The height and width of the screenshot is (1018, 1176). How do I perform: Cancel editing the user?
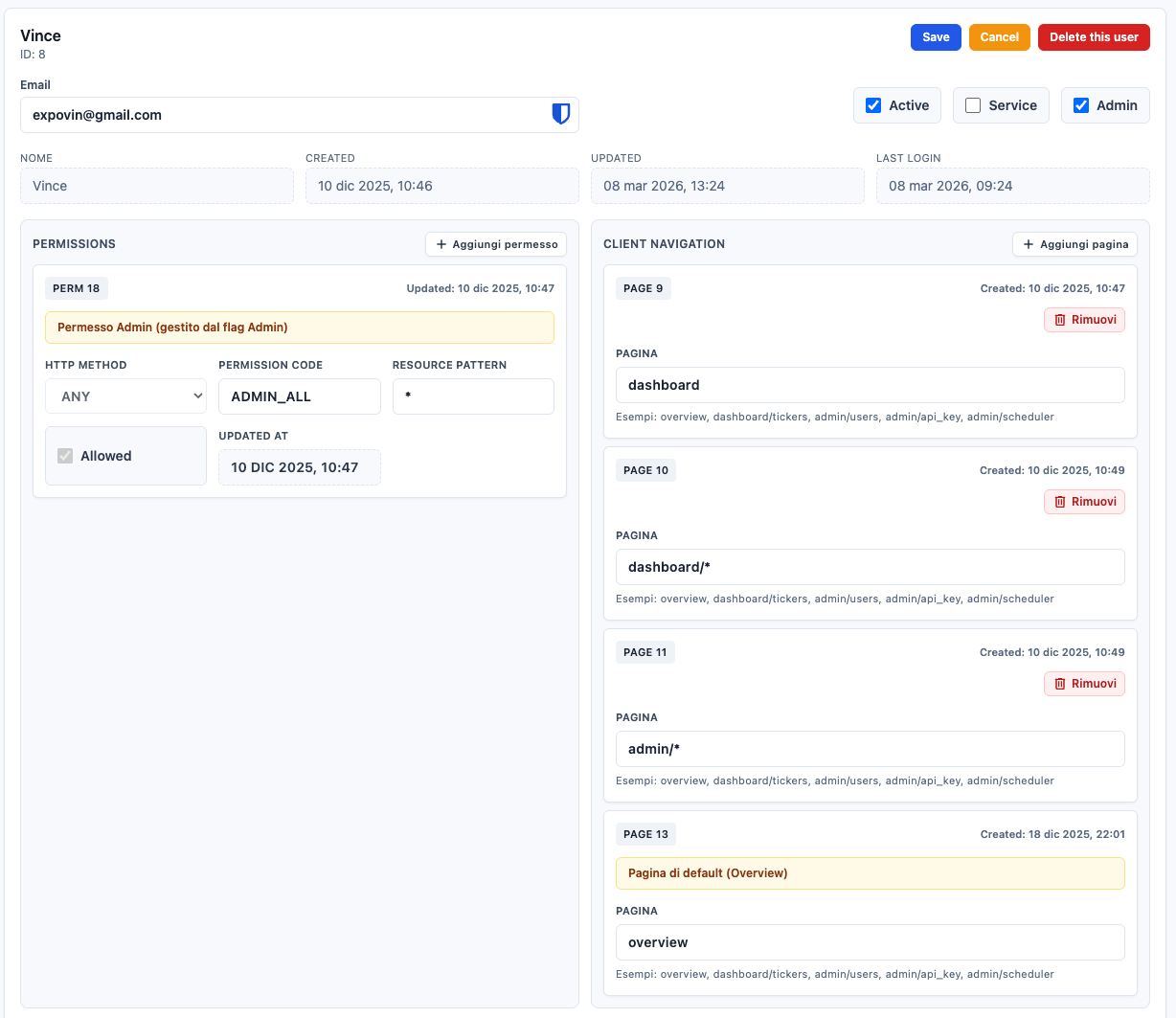[999, 37]
